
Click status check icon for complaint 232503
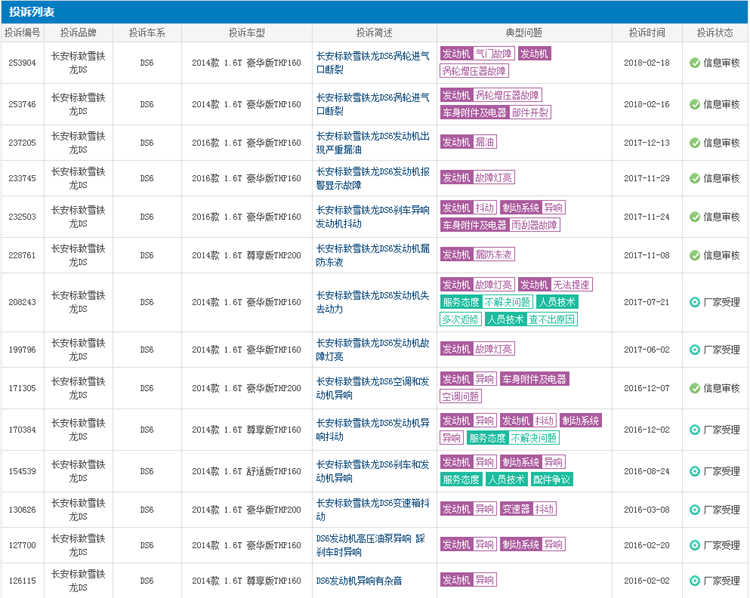tap(695, 217)
